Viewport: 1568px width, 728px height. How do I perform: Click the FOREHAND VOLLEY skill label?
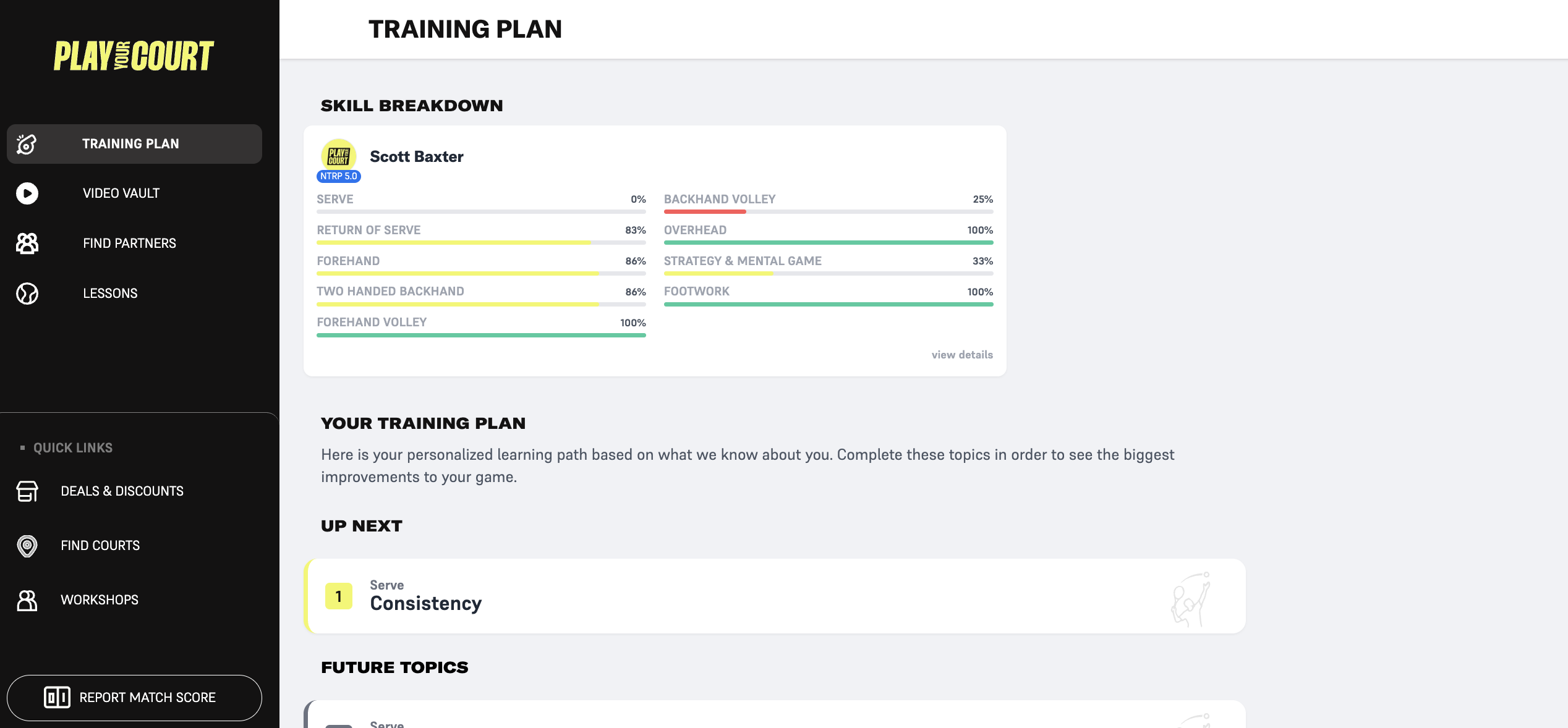click(x=372, y=322)
